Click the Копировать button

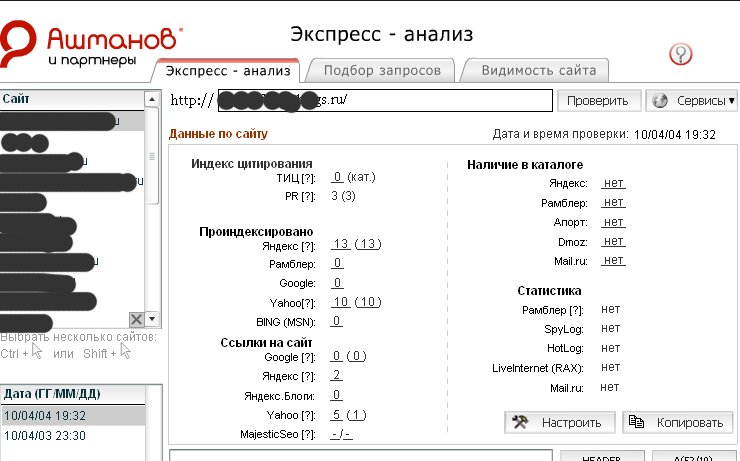tap(678, 422)
